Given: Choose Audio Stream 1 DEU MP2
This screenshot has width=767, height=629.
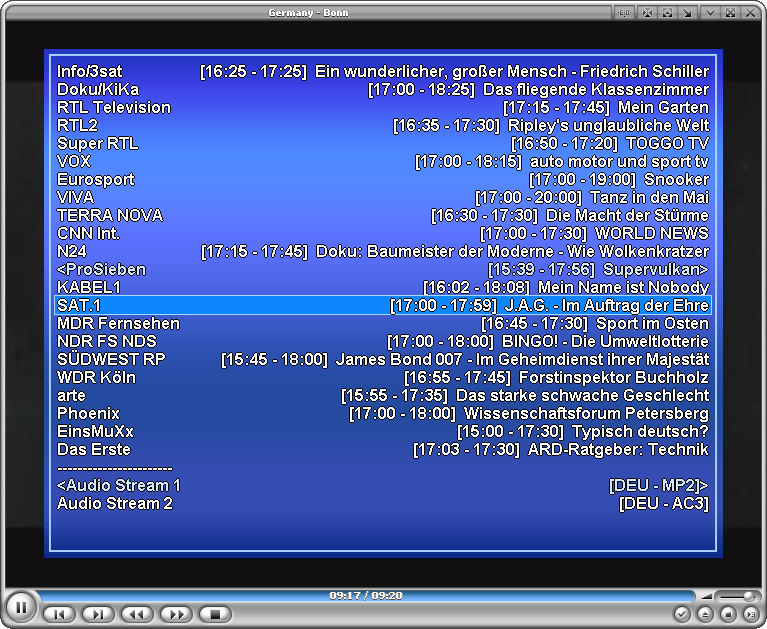Looking at the screenshot, I should (383, 486).
